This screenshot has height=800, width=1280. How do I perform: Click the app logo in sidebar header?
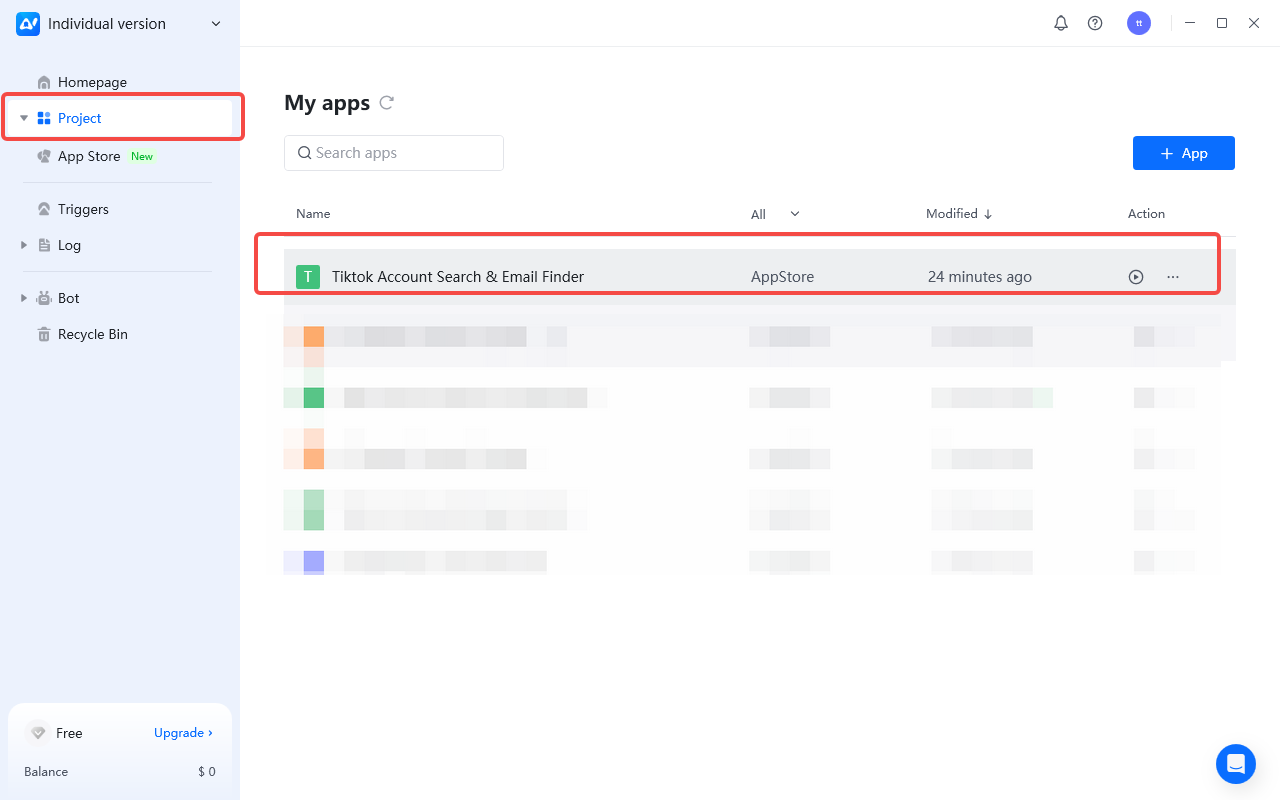point(28,24)
